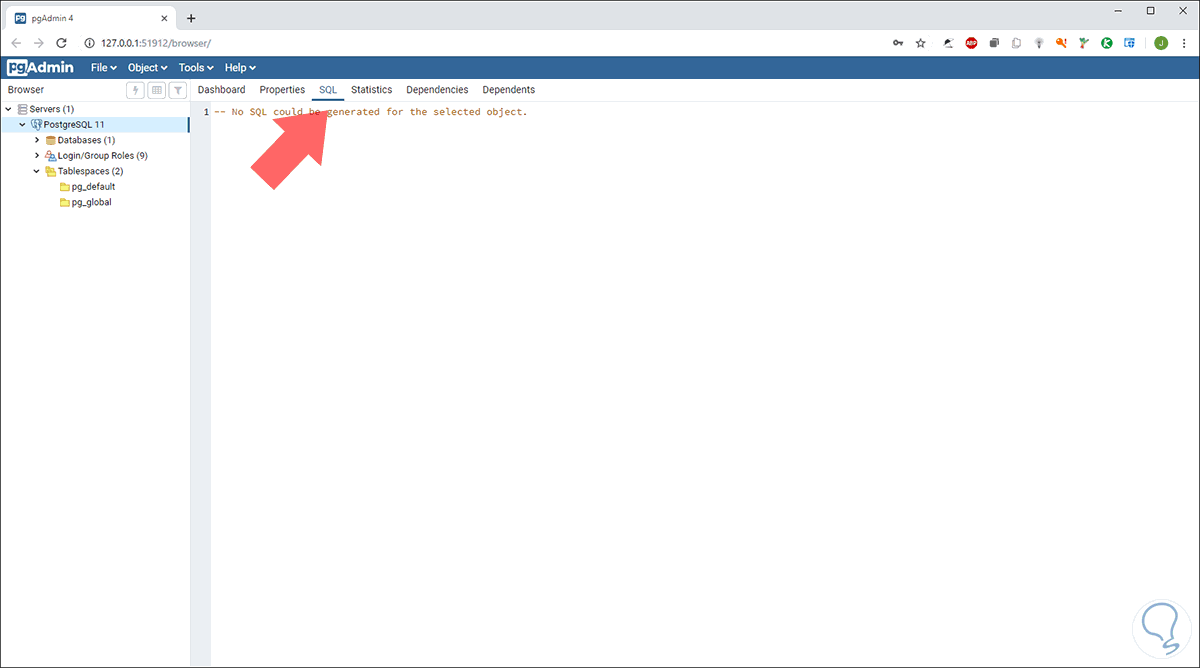Click the lightbulb extension icon
Screen dimensions: 1200x668
coord(1039,43)
